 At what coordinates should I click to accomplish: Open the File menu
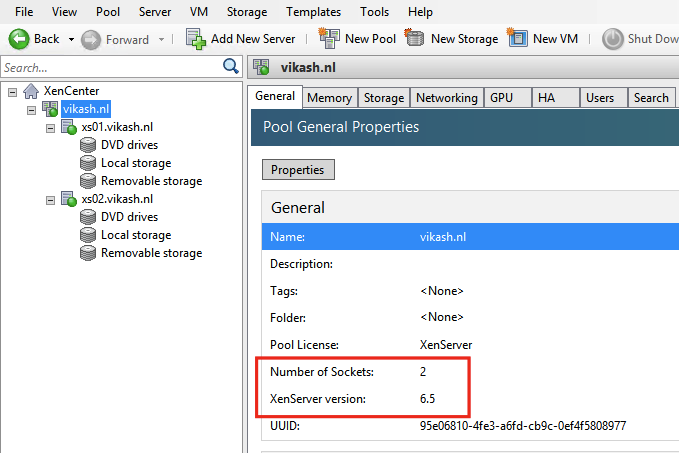click(24, 12)
